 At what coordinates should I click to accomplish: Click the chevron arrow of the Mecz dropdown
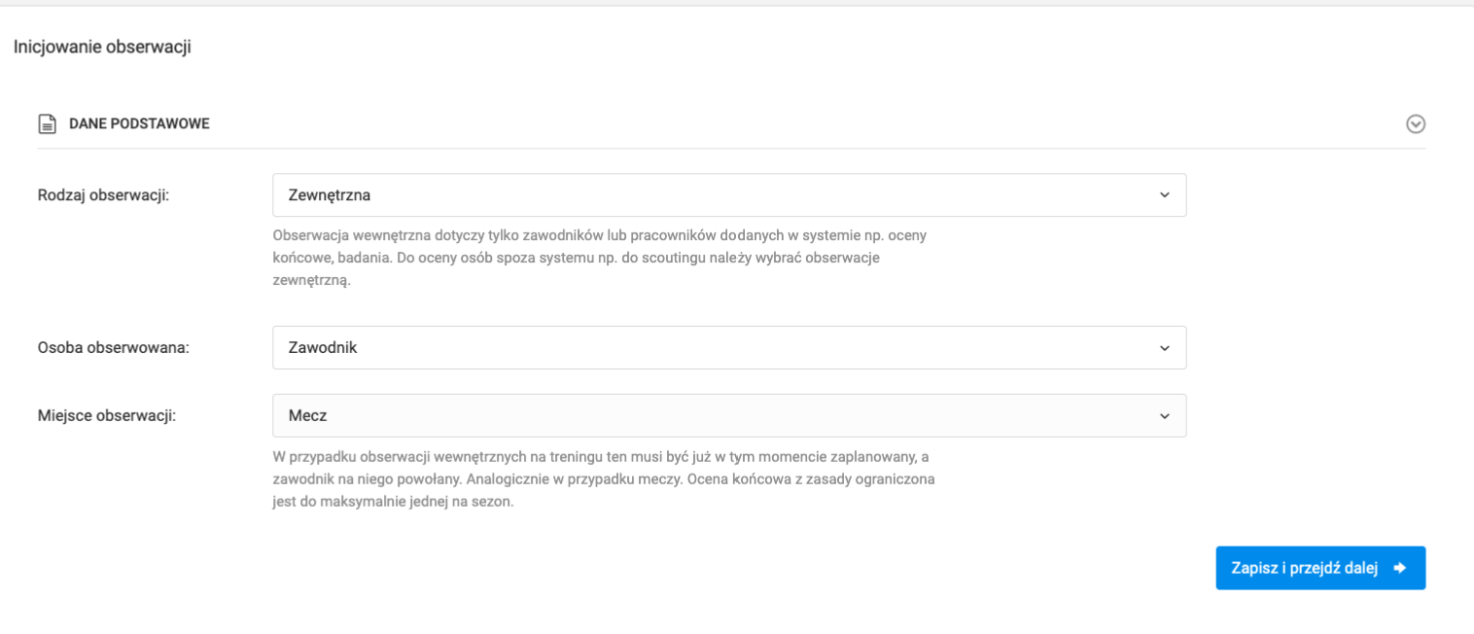pos(1163,416)
